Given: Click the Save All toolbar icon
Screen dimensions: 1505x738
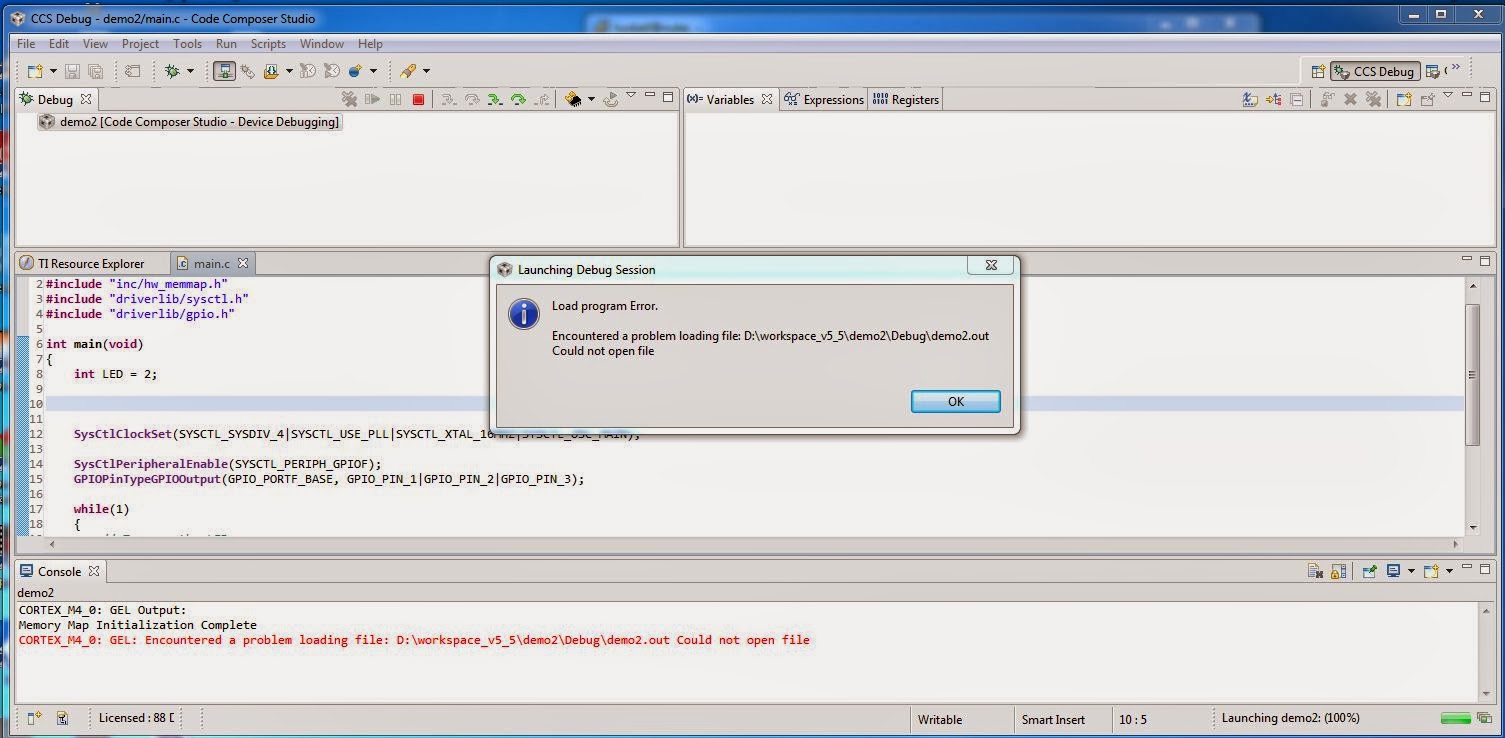Looking at the screenshot, I should (96, 71).
